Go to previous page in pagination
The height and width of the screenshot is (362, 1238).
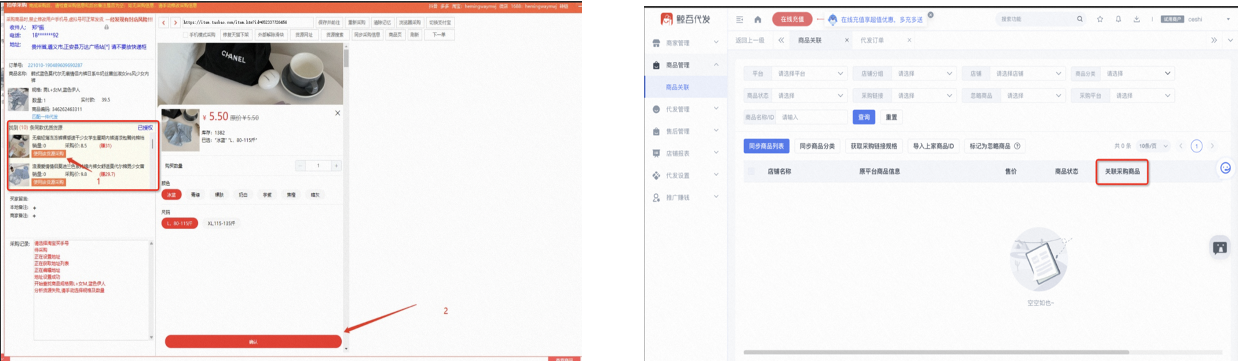tap(1182, 146)
